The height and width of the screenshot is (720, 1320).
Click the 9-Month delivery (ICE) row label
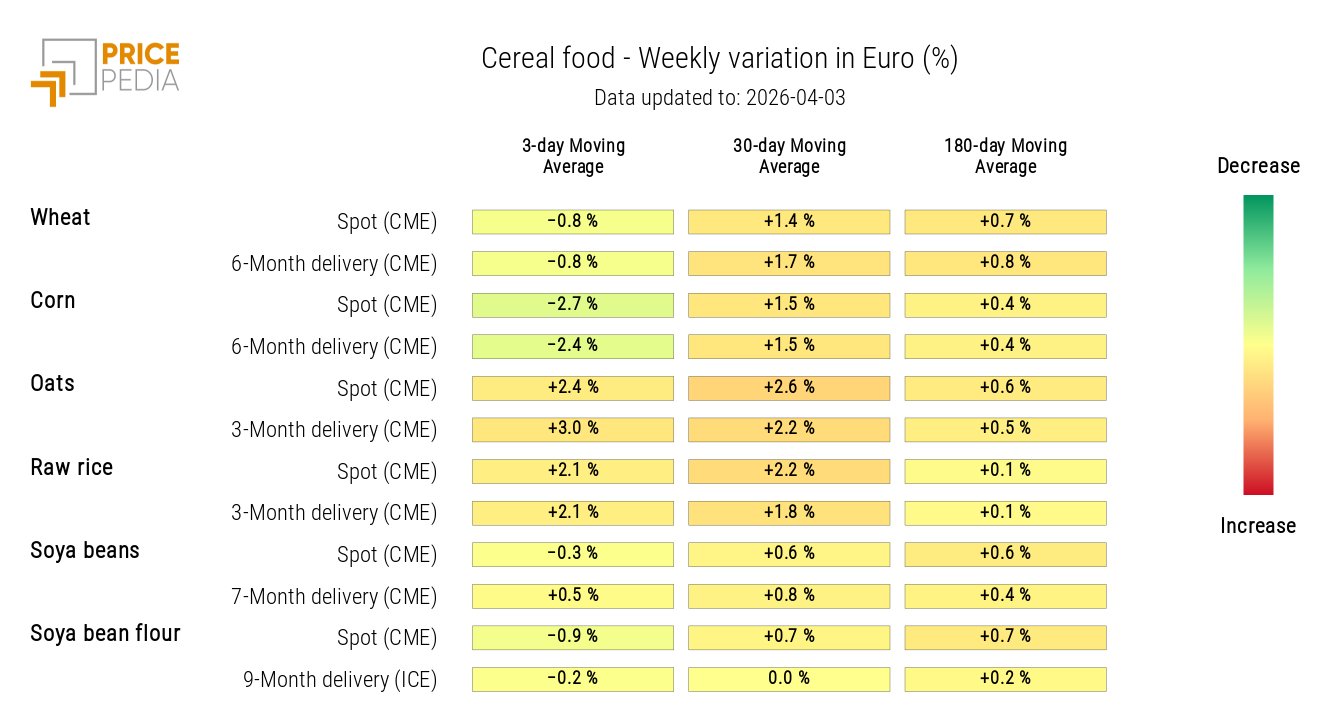pyautogui.click(x=340, y=680)
